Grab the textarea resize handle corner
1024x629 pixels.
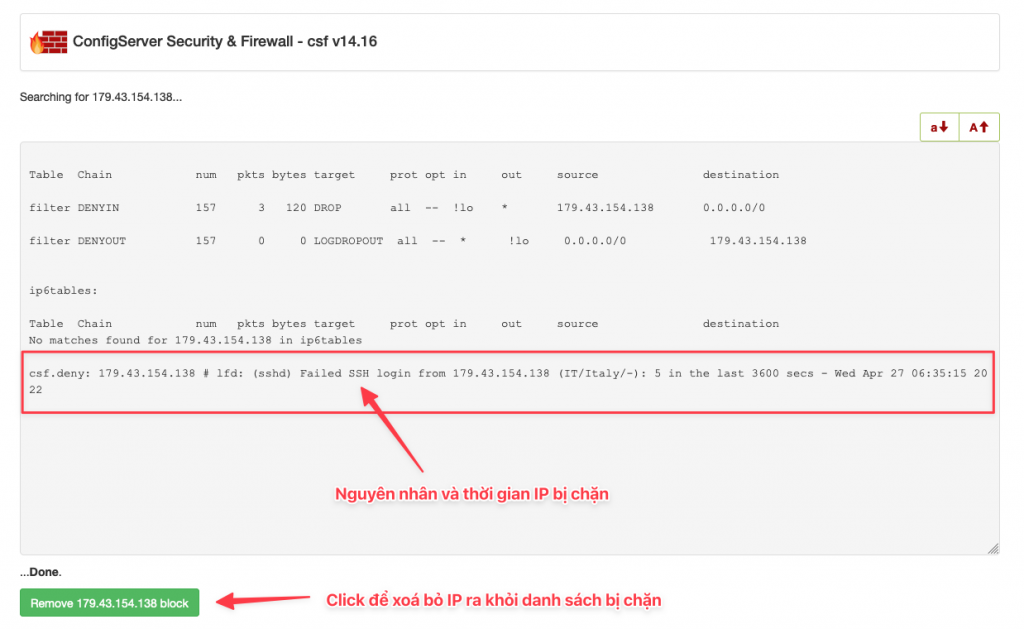click(x=993, y=548)
